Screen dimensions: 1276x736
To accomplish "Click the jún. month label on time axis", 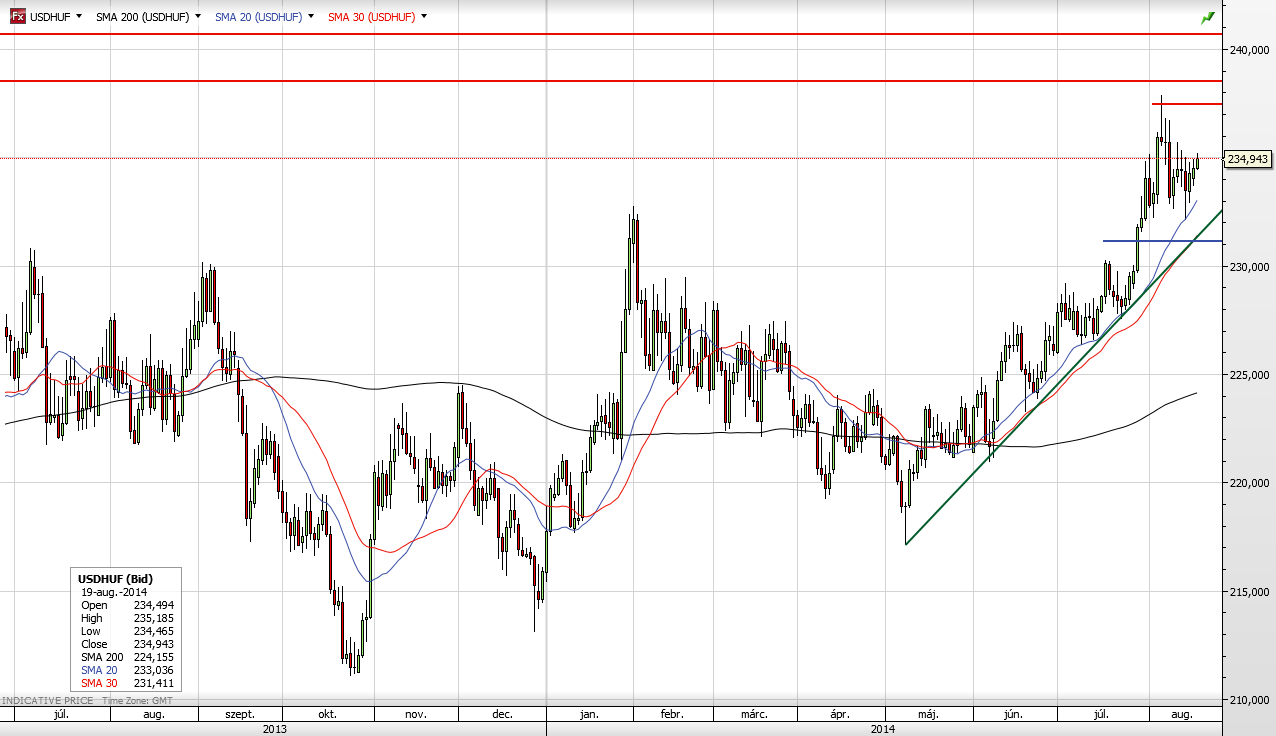I will coord(1013,715).
